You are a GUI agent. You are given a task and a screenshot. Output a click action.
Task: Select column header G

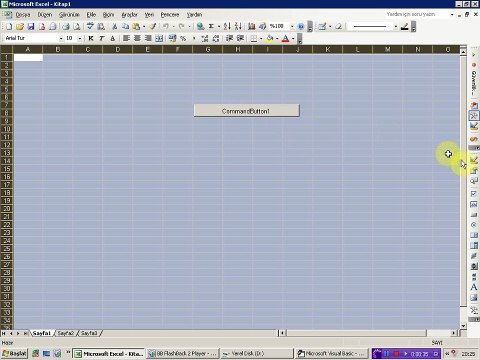(x=208, y=50)
